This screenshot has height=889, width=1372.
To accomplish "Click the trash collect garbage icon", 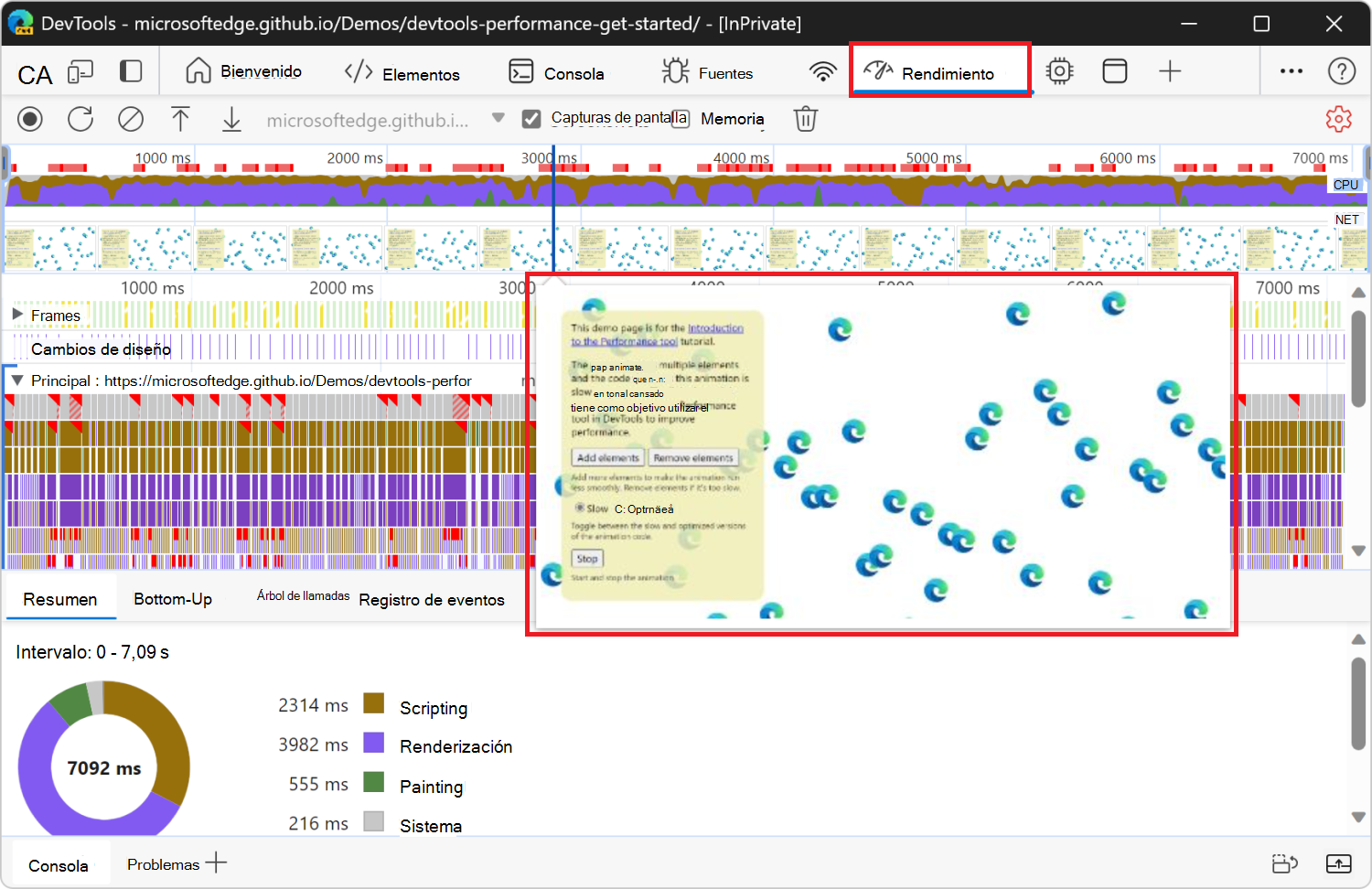I will click(x=805, y=119).
